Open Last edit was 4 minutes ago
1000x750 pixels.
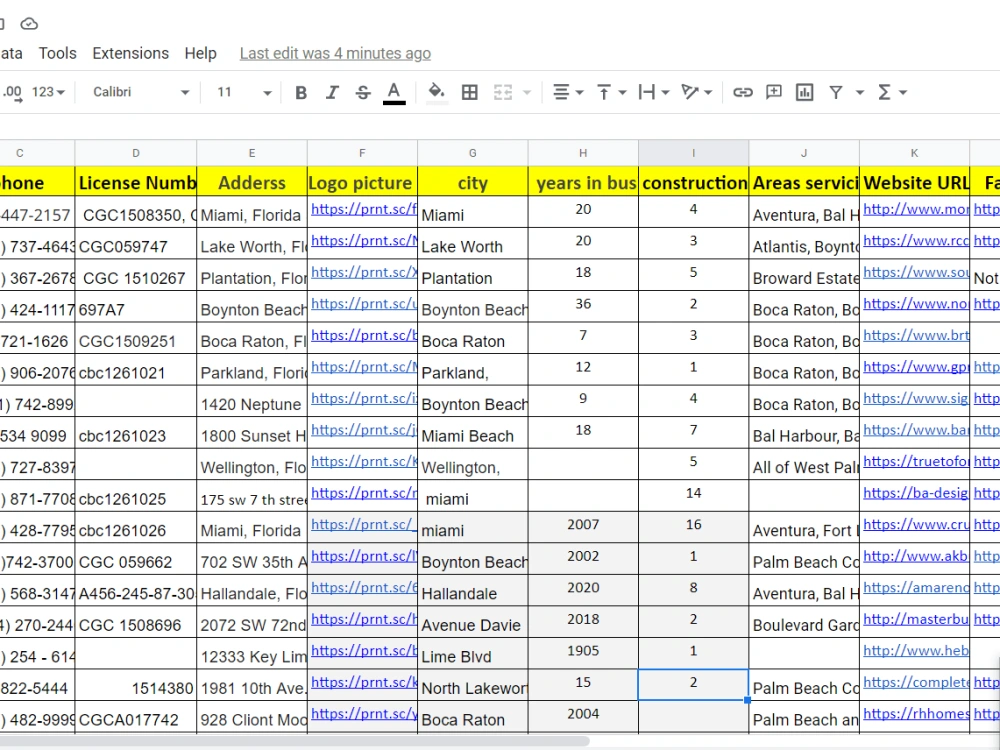335,54
